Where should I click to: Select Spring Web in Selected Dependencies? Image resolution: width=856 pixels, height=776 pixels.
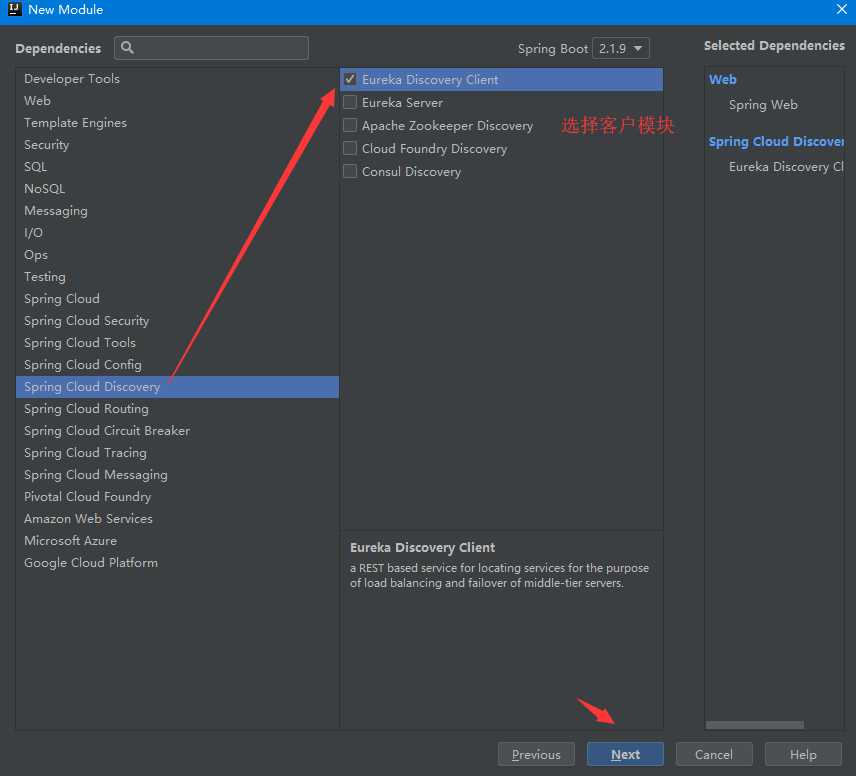coord(763,104)
